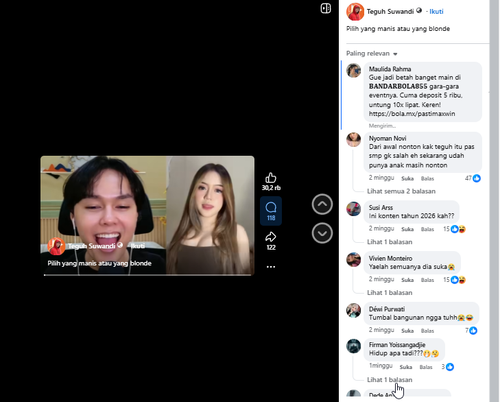Click Teguh Suwandi name in the header
Viewport: 500px width, 402px height.
(390, 12)
